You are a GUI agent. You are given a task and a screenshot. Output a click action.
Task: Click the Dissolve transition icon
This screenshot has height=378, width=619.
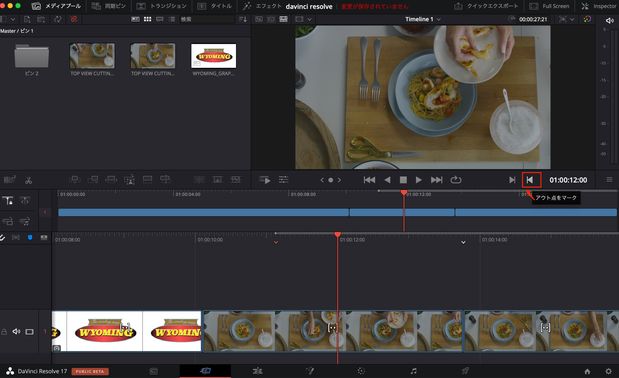(217, 180)
